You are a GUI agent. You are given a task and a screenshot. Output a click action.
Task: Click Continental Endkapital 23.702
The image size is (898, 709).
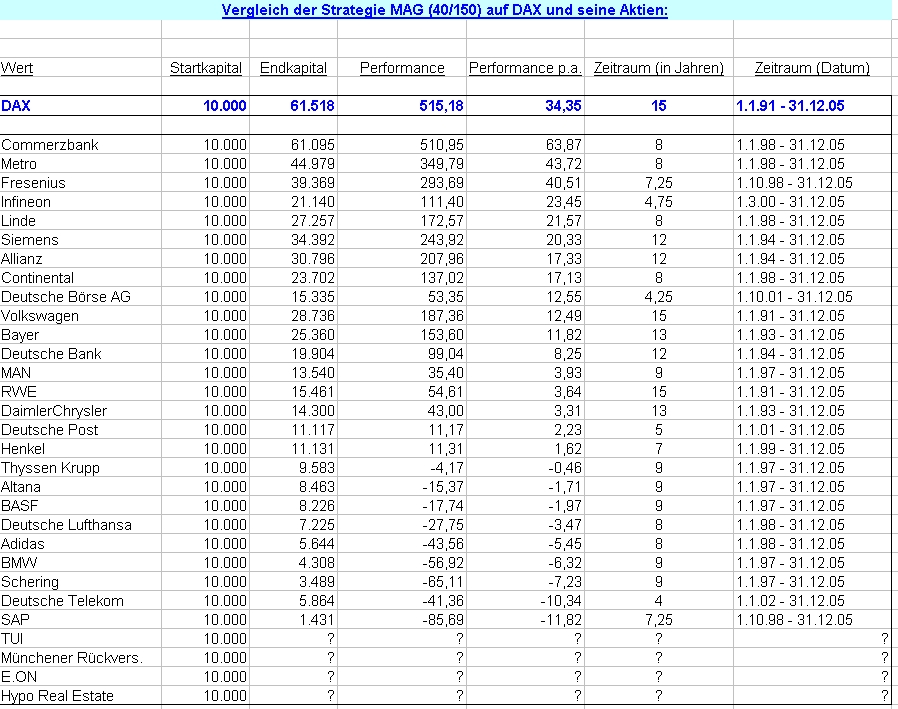coord(312,278)
